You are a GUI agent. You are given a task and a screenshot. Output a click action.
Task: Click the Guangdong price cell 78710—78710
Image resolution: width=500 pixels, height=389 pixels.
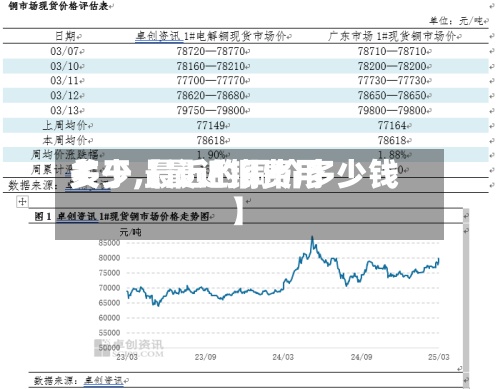[x=392, y=51]
